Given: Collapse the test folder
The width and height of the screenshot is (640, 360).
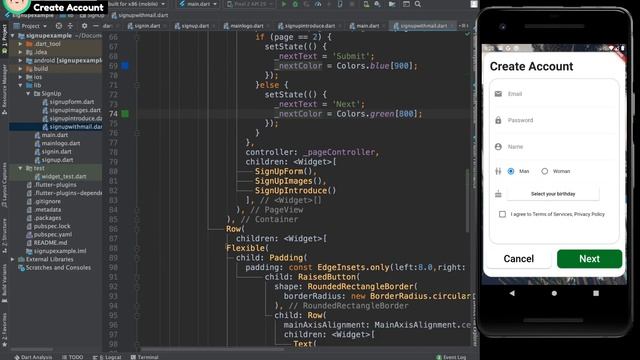Looking at the screenshot, I should tap(20, 168).
